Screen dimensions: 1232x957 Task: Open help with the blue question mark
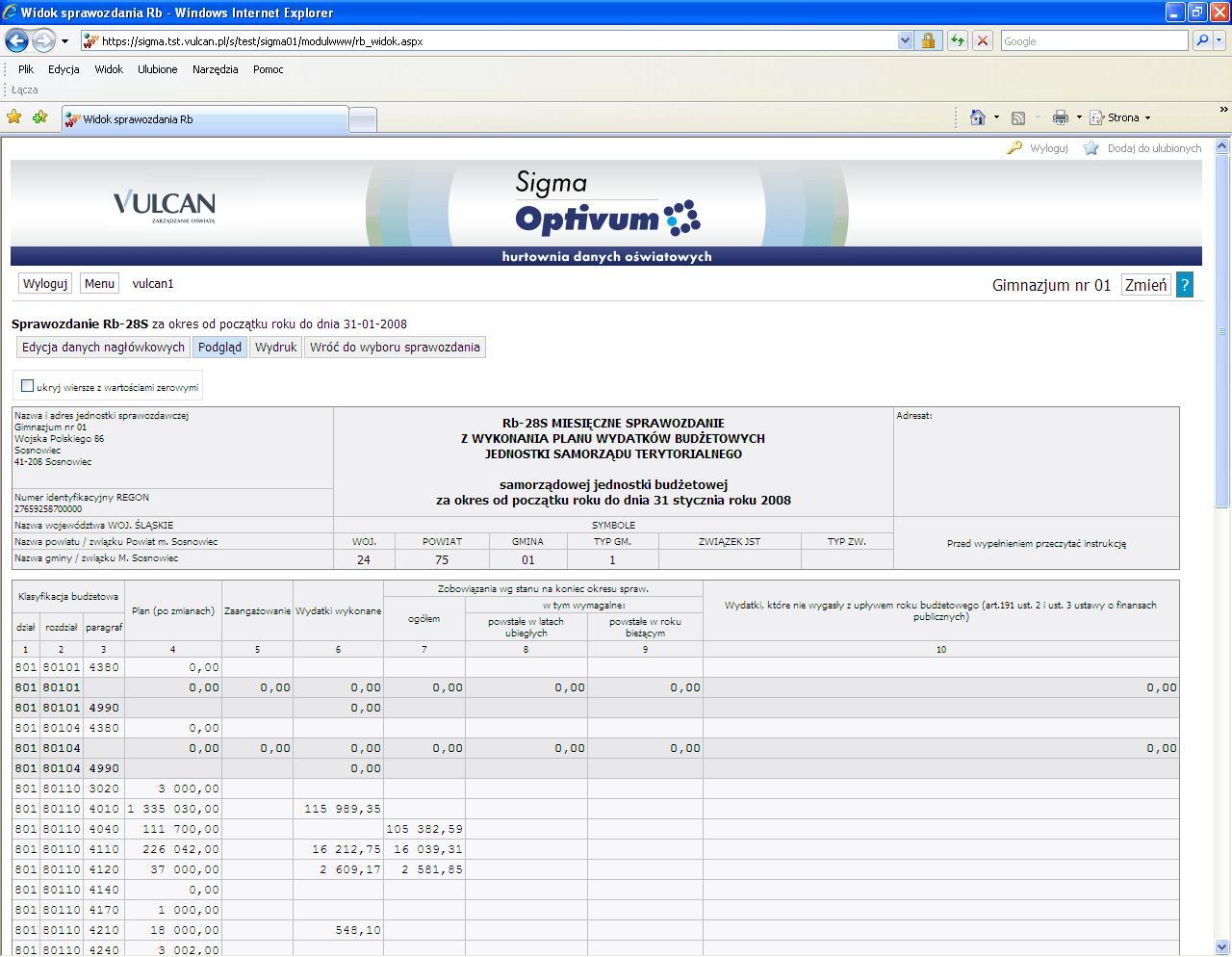[1185, 285]
